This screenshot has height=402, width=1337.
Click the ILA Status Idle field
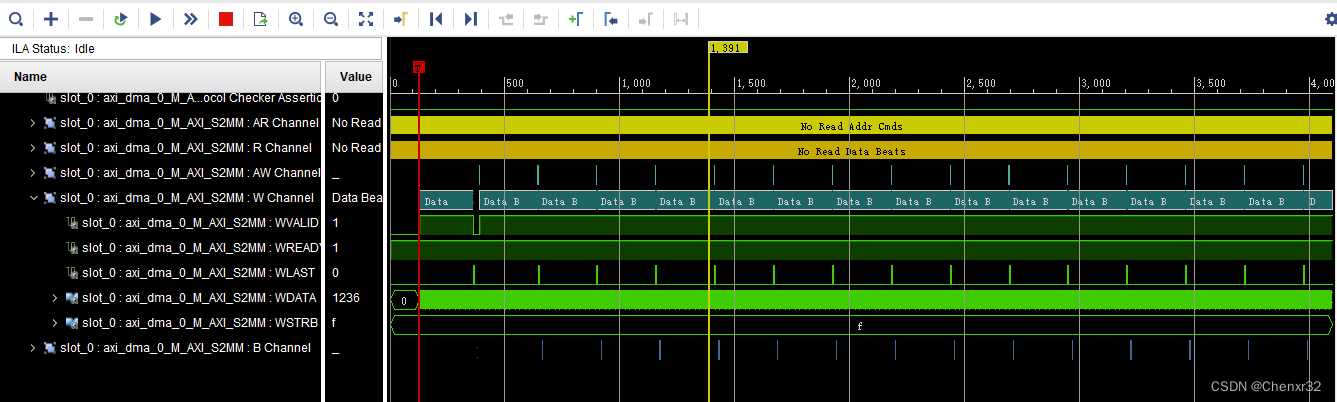[x=191, y=48]
